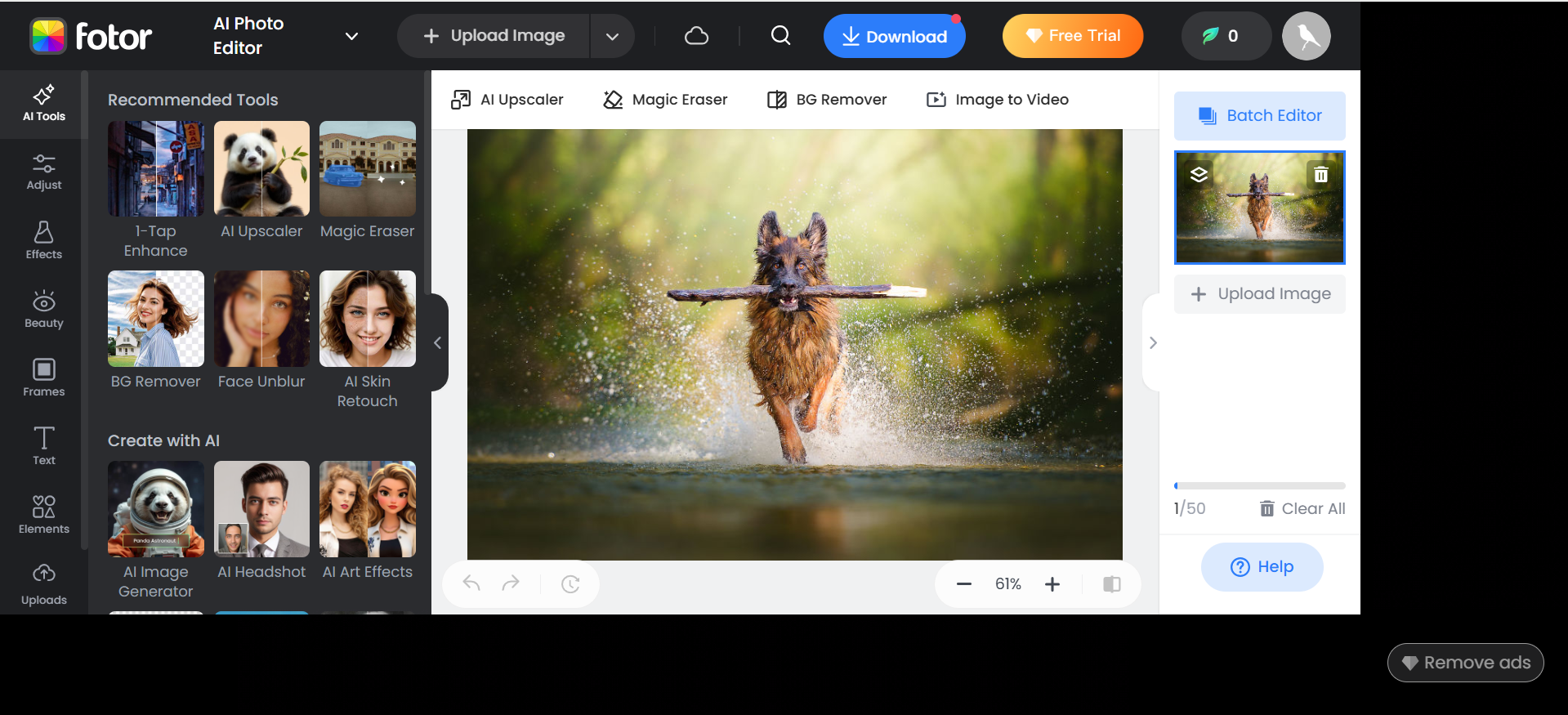Viewport: 1568px width, 715px height.
Task: Open the user profile avatar
Action: click(1306, 36)
